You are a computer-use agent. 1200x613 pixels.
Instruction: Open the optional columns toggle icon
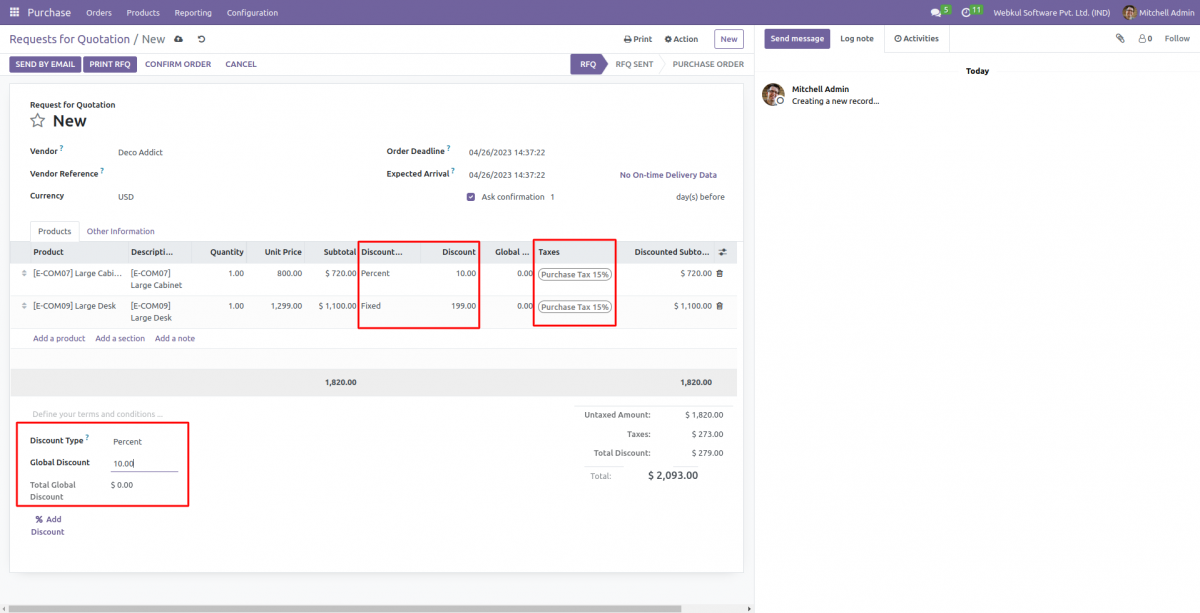point(724,252)
